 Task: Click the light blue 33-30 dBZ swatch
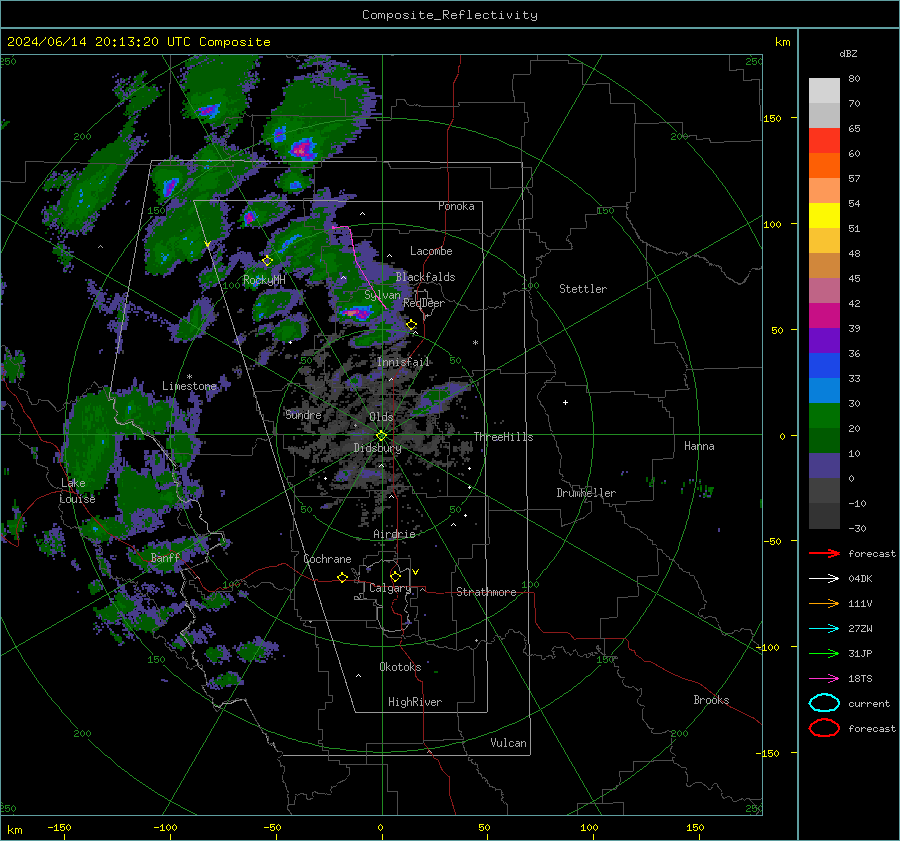pyautogui.click(x=824, y=390)
